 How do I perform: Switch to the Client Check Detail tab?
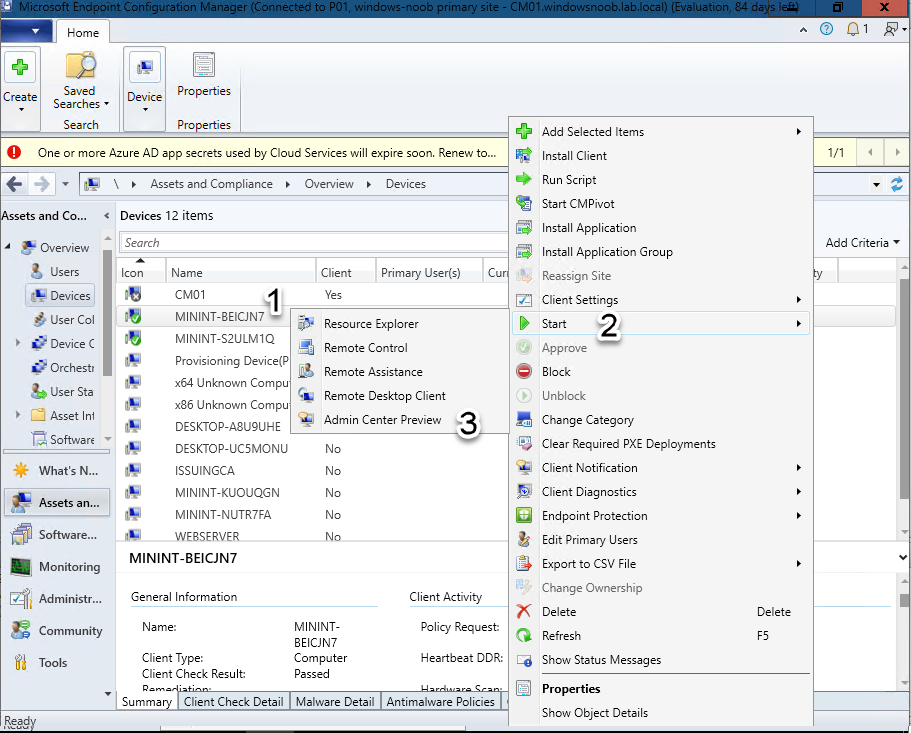coord(234,702)
